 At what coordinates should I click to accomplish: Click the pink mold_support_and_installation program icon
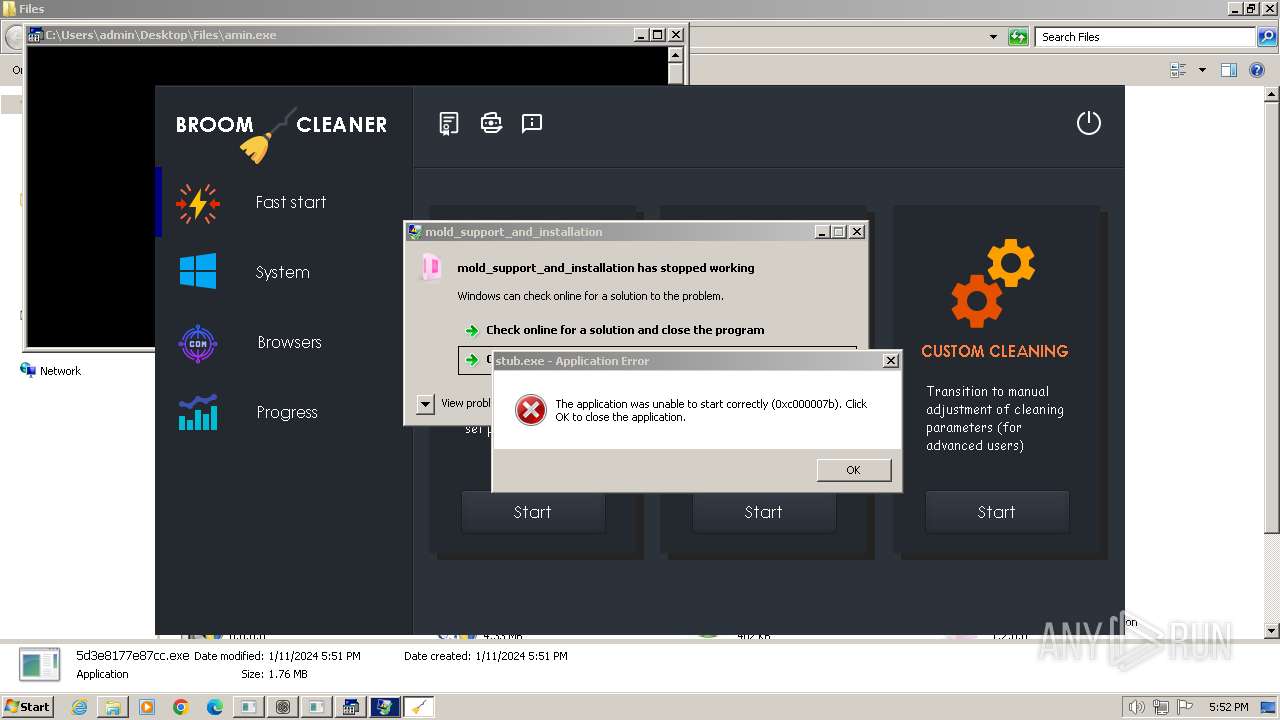coord(431,267)
